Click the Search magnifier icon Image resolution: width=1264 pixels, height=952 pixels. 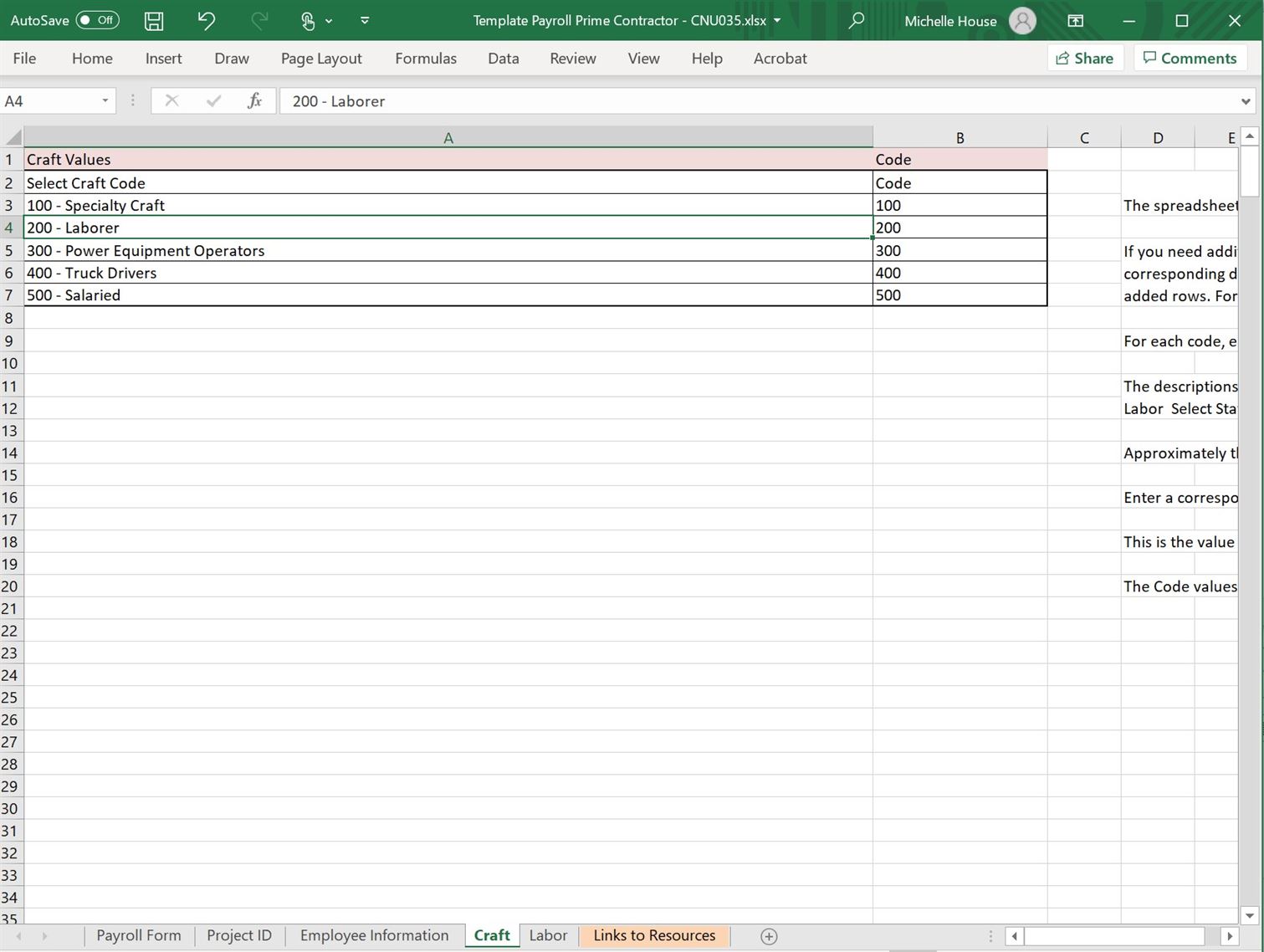coord(856,21)
